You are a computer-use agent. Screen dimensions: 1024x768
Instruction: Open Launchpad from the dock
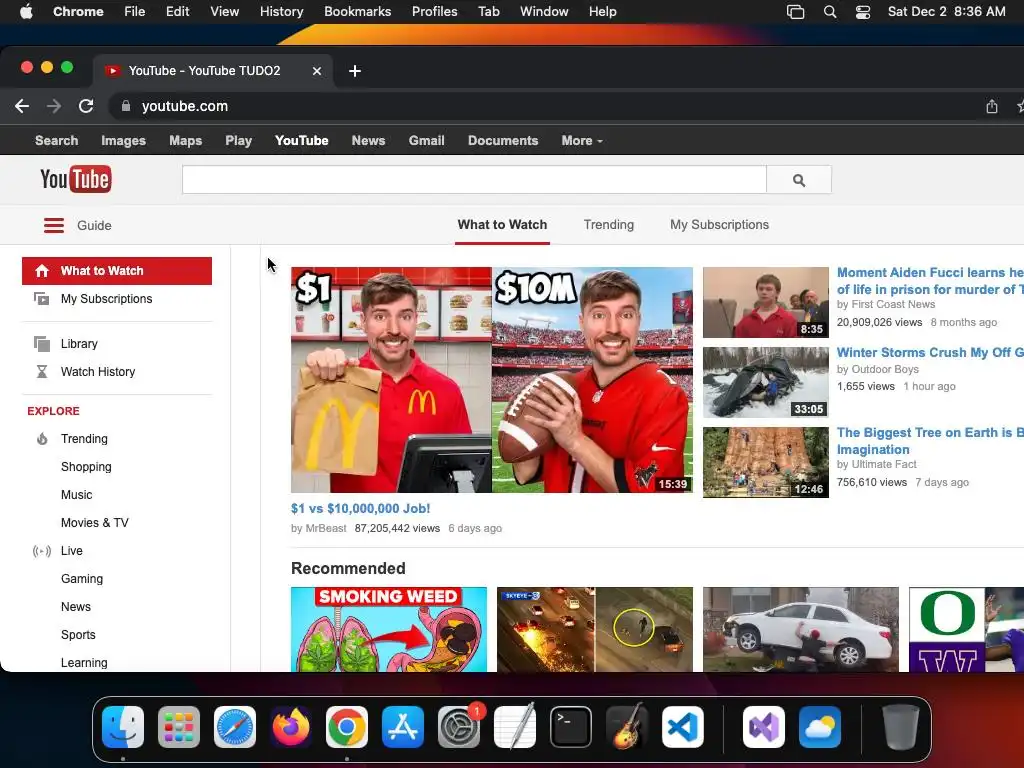click(x=179, y=727)
